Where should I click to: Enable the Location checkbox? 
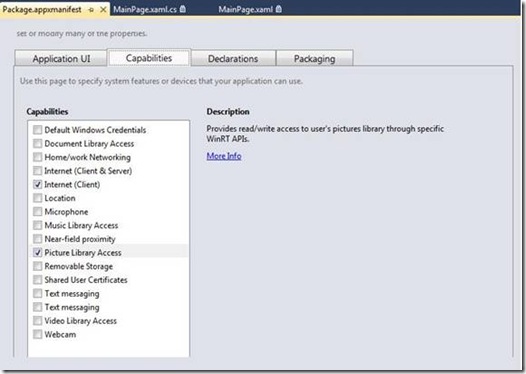(x=38, y=198)
